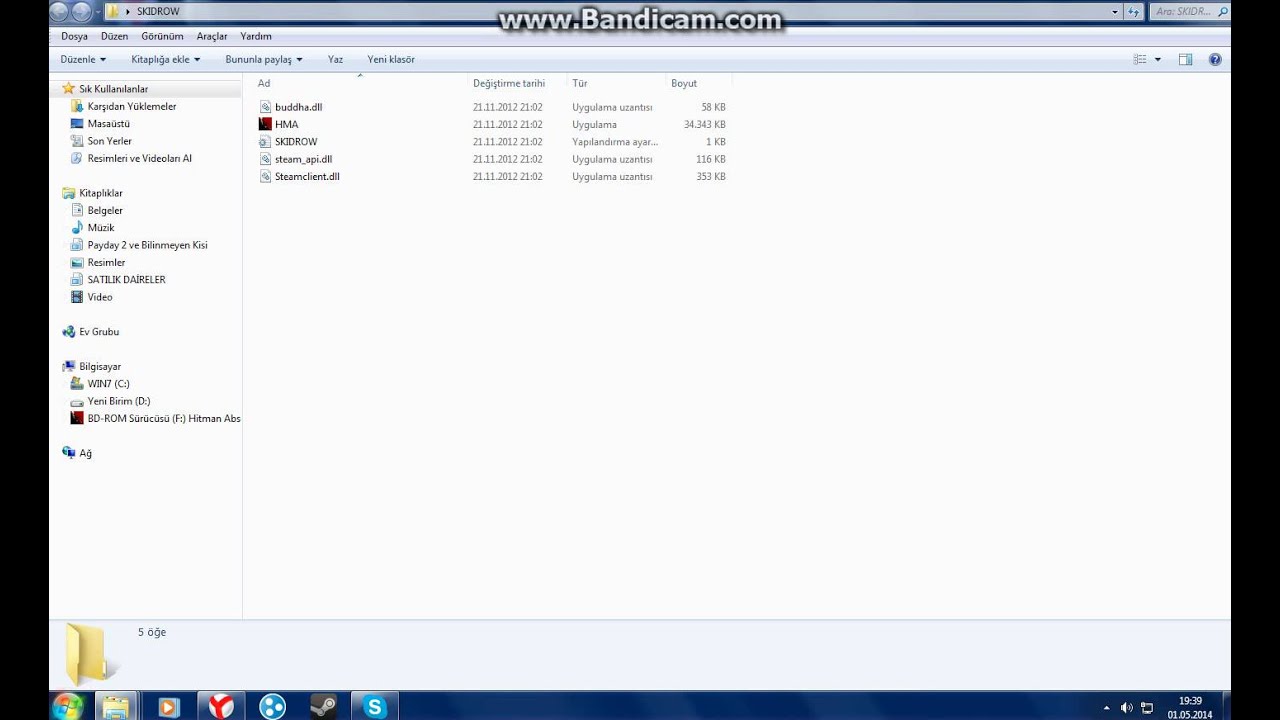This screenshot has height=720, width=1280.
Task: Open the Dosya menu
Action: click(x=74, y=36)
